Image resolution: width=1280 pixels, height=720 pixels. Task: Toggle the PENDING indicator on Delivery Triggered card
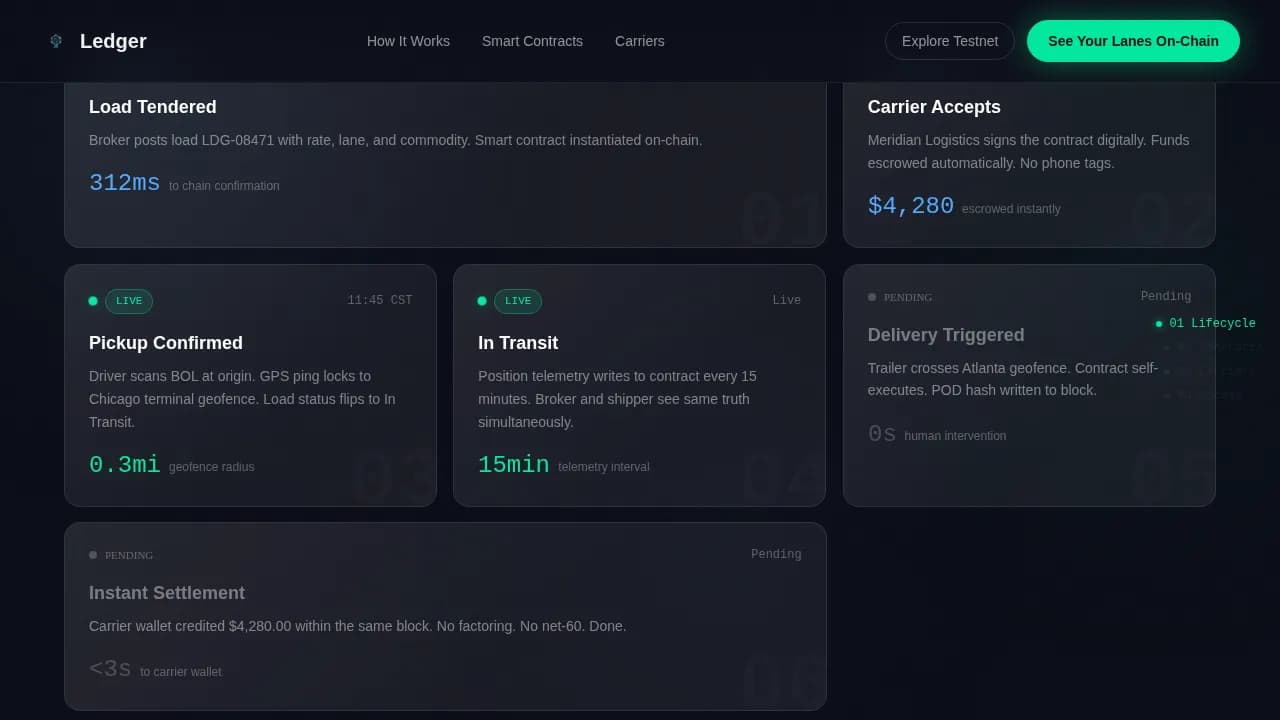(x=905, y=296)
